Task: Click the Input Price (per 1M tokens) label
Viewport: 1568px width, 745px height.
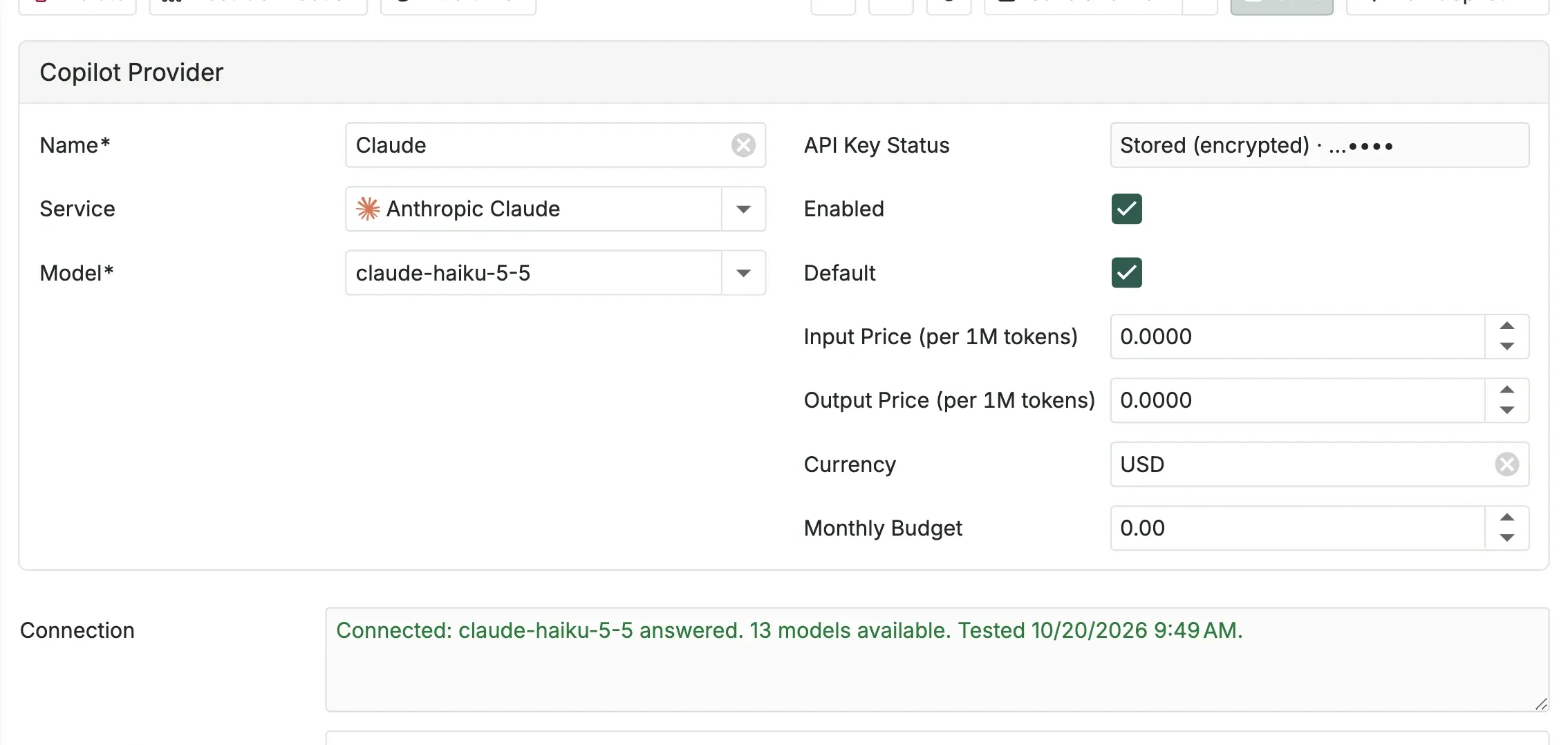Action: point(941,337)
